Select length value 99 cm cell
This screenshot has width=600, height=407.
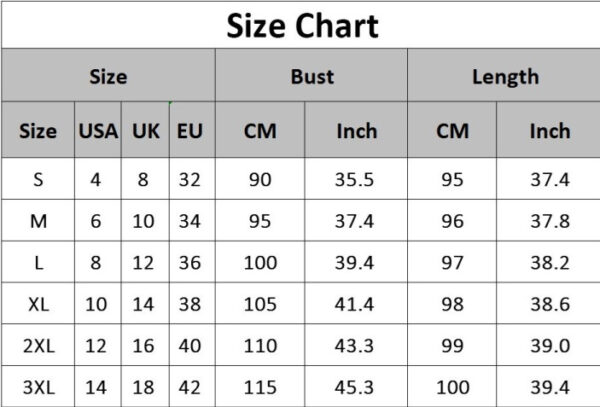tap(452, 345)
